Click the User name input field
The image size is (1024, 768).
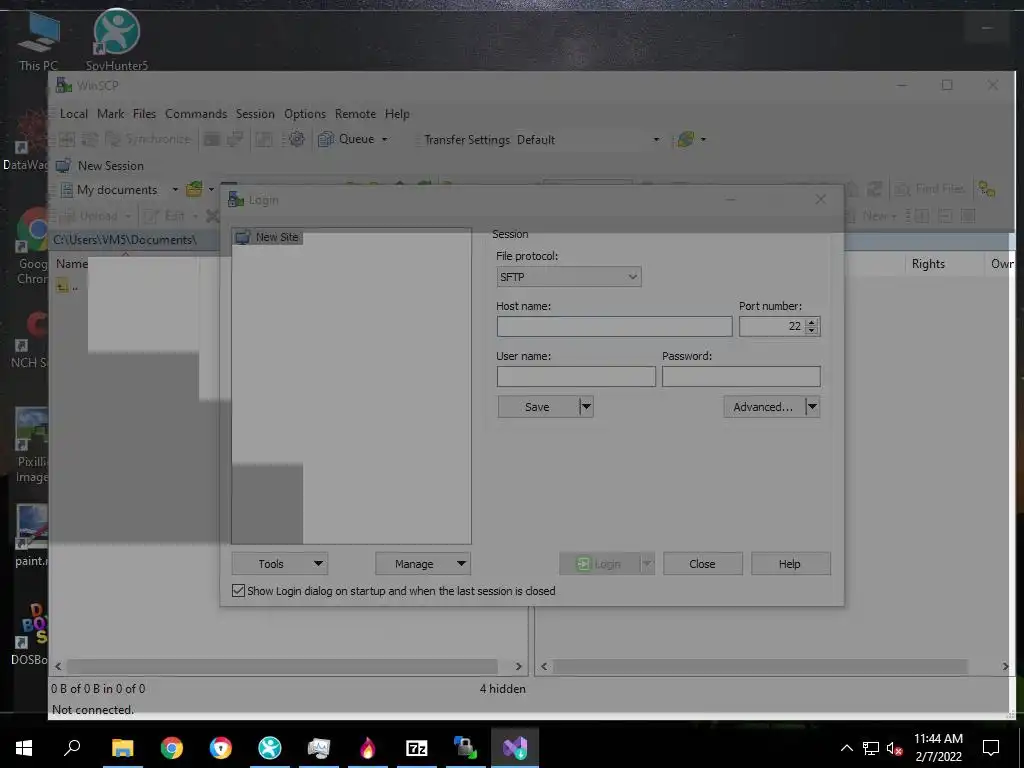coord(576,377)
